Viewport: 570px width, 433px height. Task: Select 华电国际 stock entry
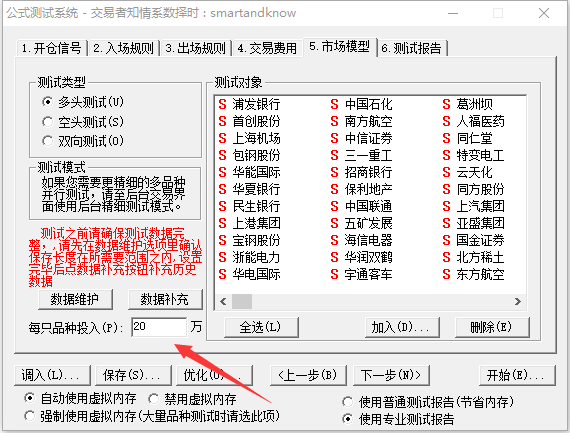[x=249, y=274]
